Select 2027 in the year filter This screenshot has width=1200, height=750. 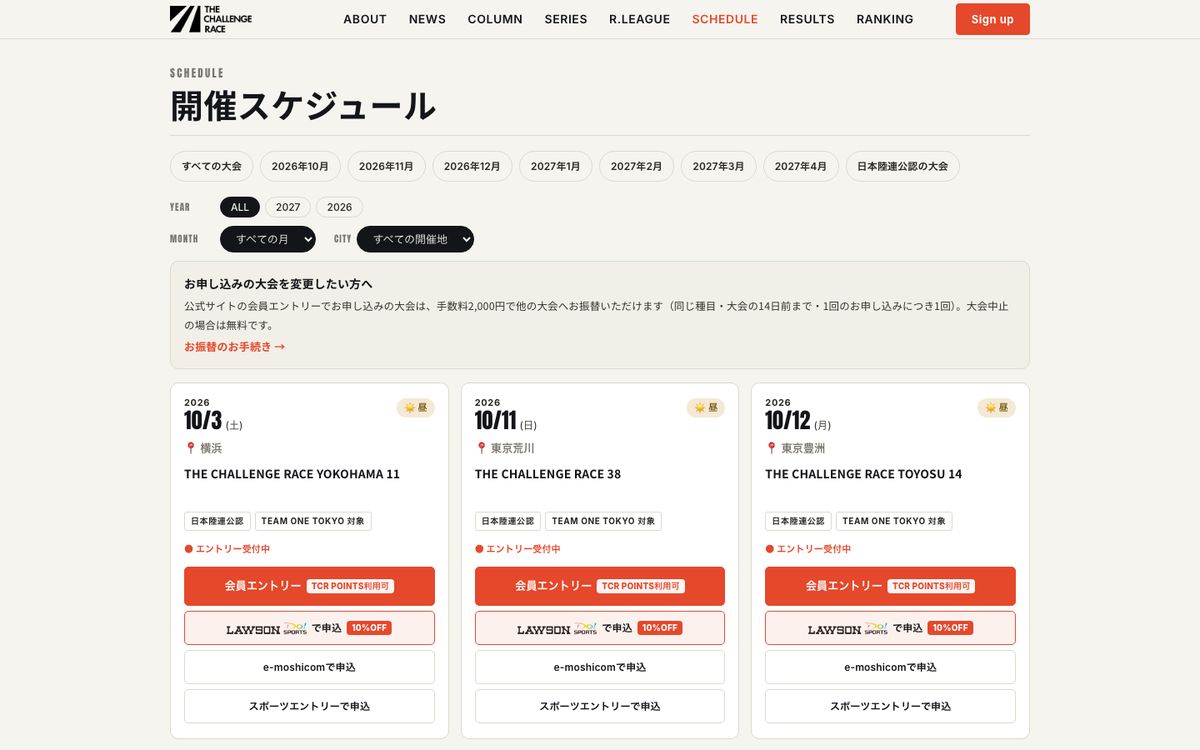pyautogui.click(x=288, y=207)
